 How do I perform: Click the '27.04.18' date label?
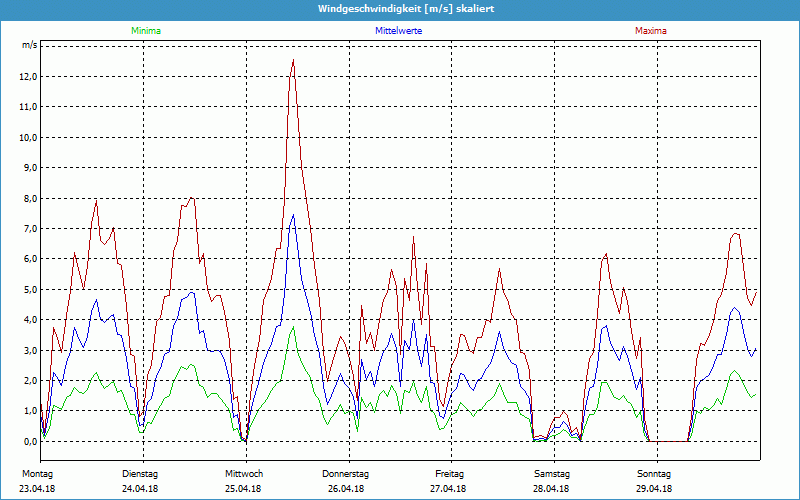[x=448, y=489]
